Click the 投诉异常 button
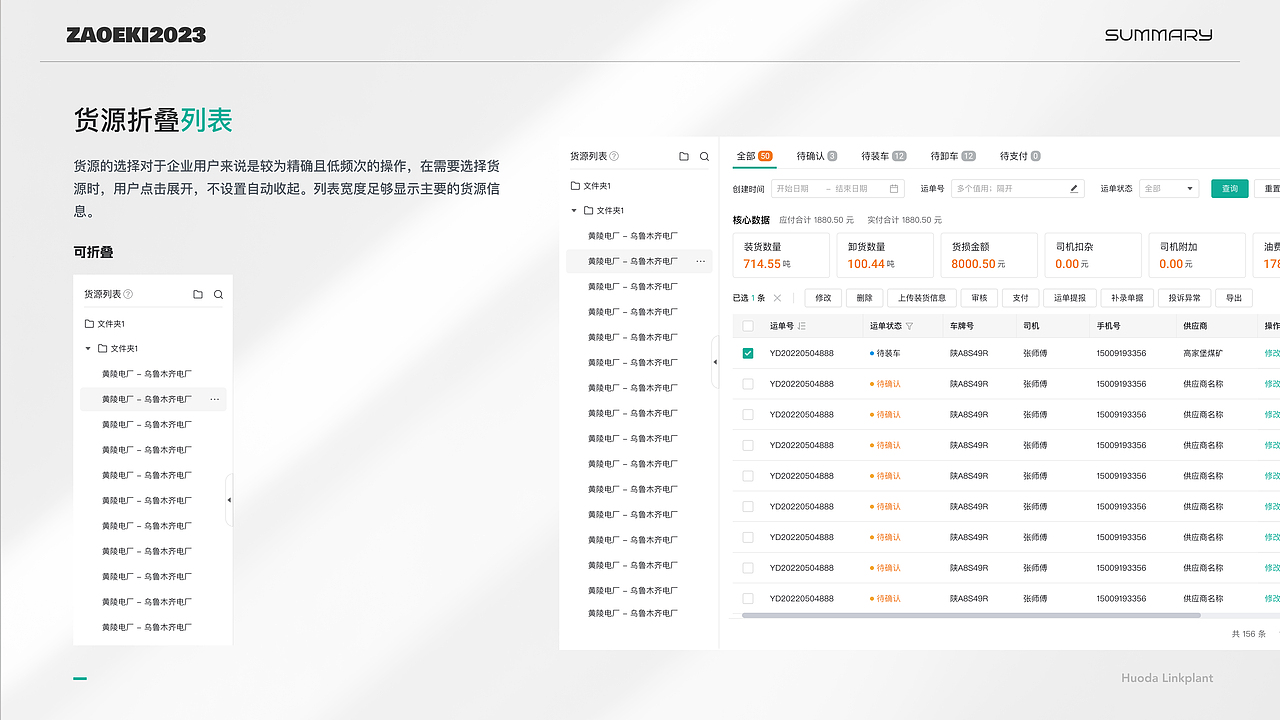The image size is (1280, 720). (1184, 298)
